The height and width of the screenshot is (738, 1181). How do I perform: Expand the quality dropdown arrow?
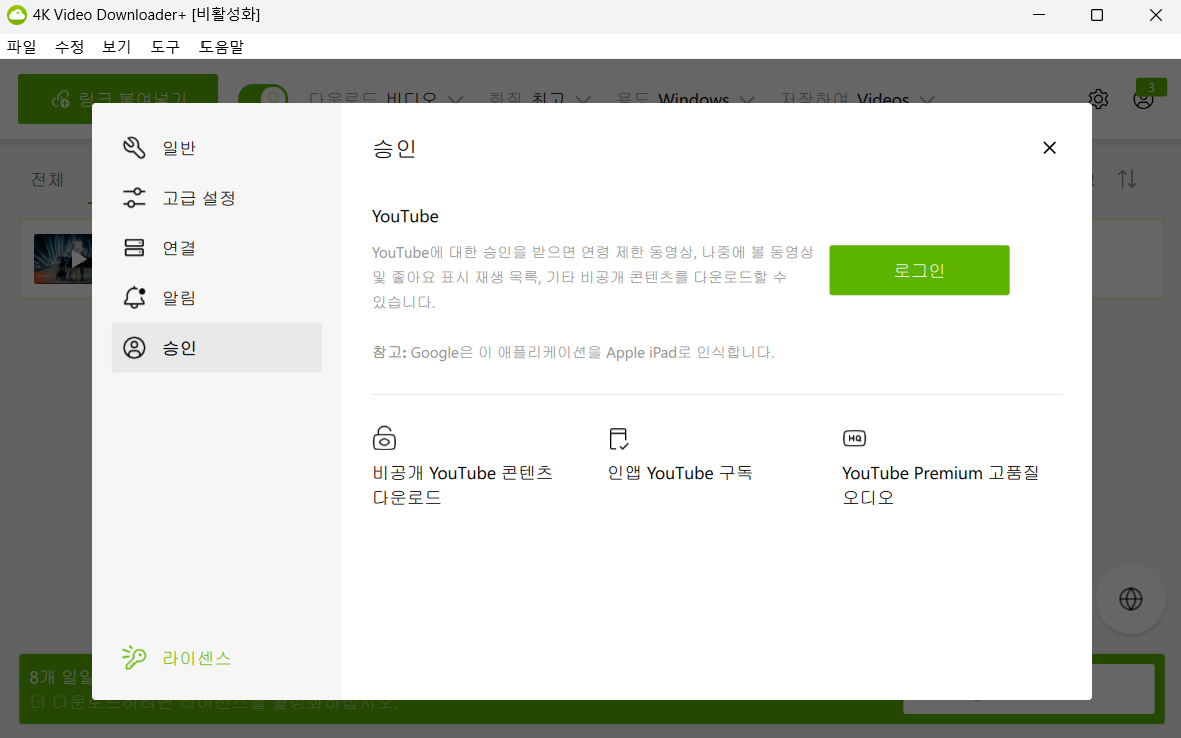point(583,99)
